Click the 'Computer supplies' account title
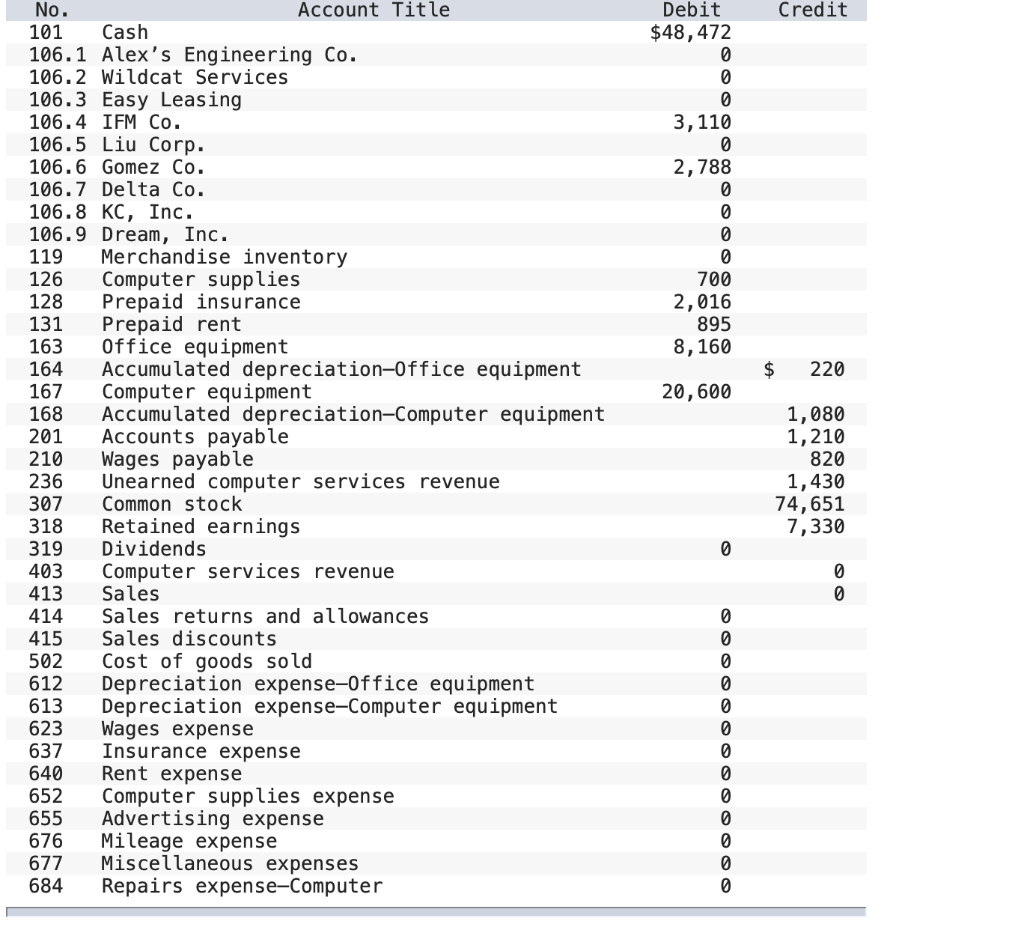Screen dimensions: 1024x942 200,280
